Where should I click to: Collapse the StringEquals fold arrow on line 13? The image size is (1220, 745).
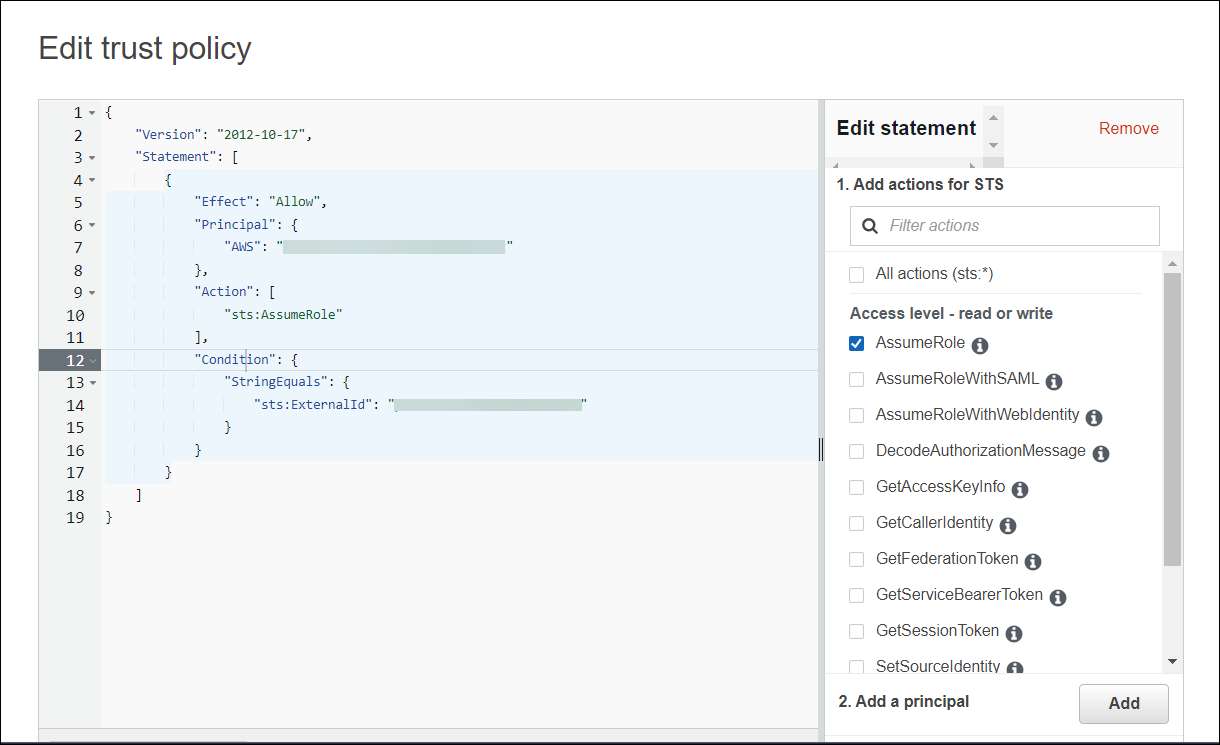click(92, 383)
